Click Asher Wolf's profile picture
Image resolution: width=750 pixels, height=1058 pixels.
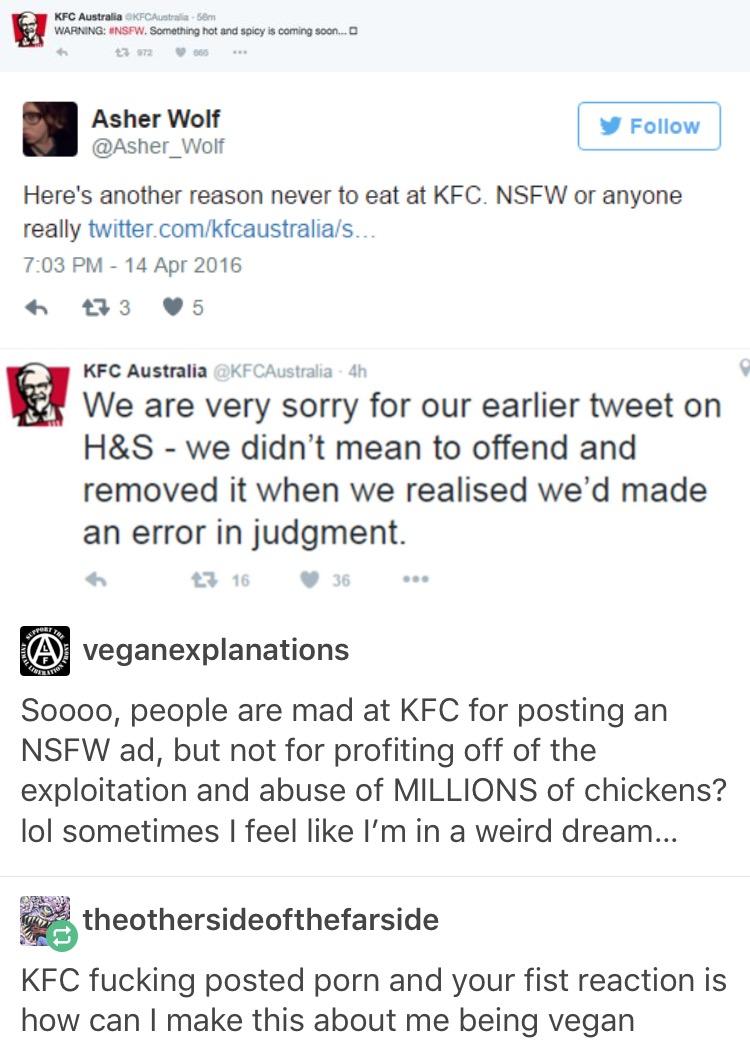click(50, 128)
